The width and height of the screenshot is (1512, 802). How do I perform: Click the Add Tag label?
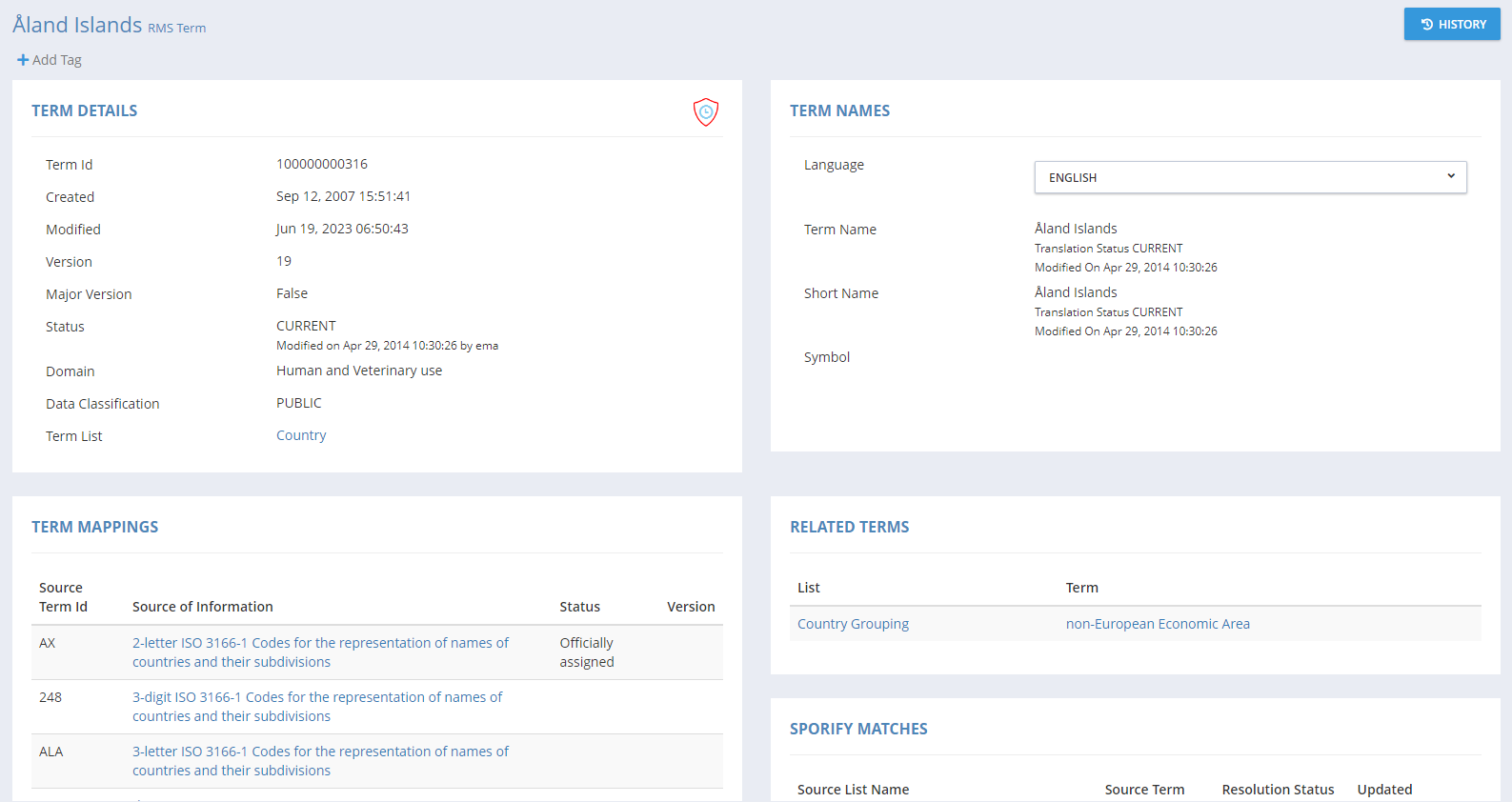pos(57,60)
